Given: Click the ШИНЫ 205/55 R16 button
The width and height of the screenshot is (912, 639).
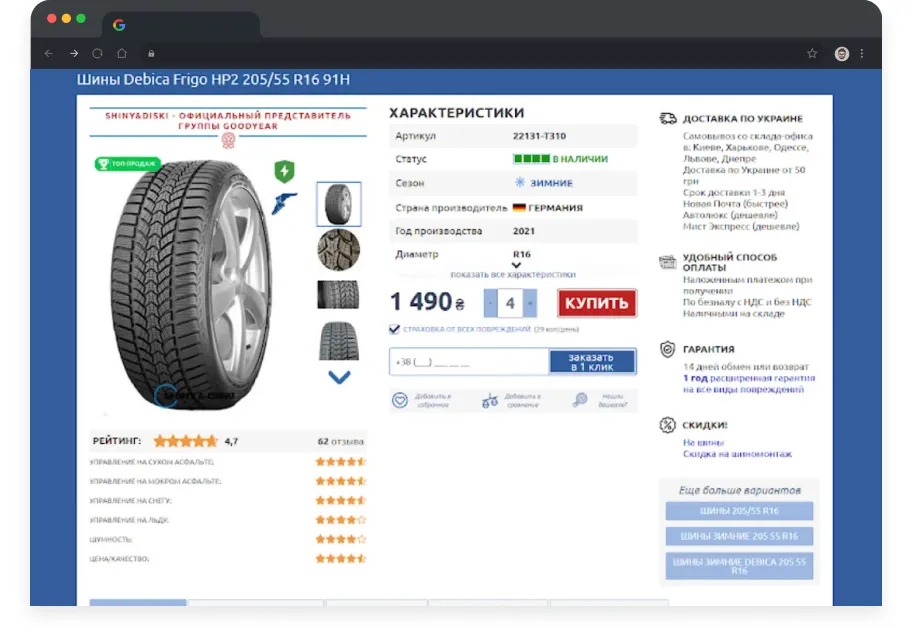Looking at the screenshot, I should (739, 511).
